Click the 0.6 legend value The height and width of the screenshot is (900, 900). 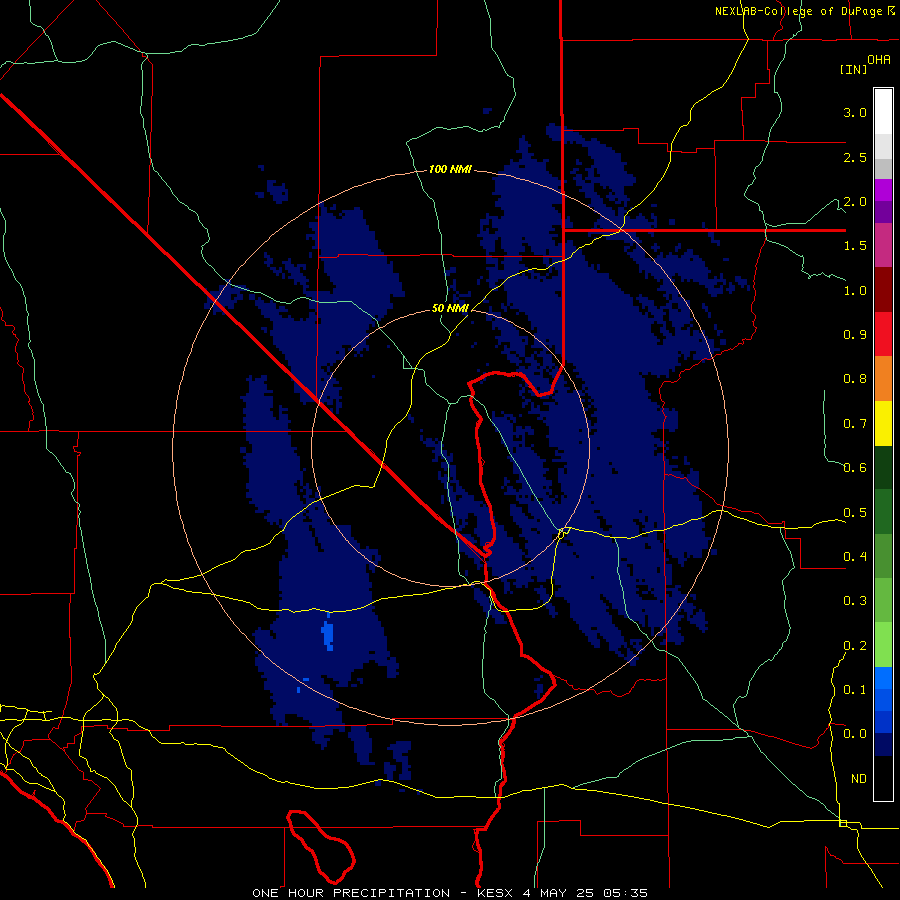855,468
